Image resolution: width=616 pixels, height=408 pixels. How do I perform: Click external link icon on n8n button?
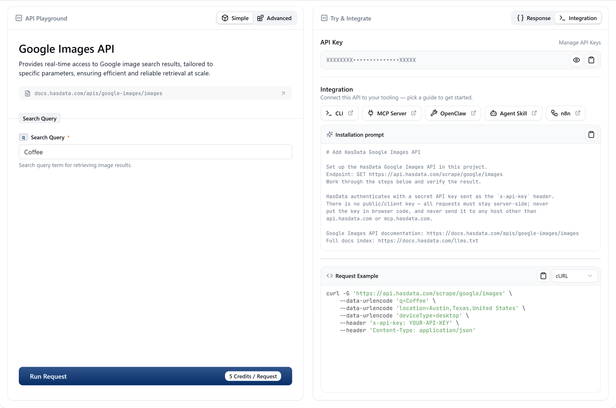pyautogui.click(x=578, y=113)
